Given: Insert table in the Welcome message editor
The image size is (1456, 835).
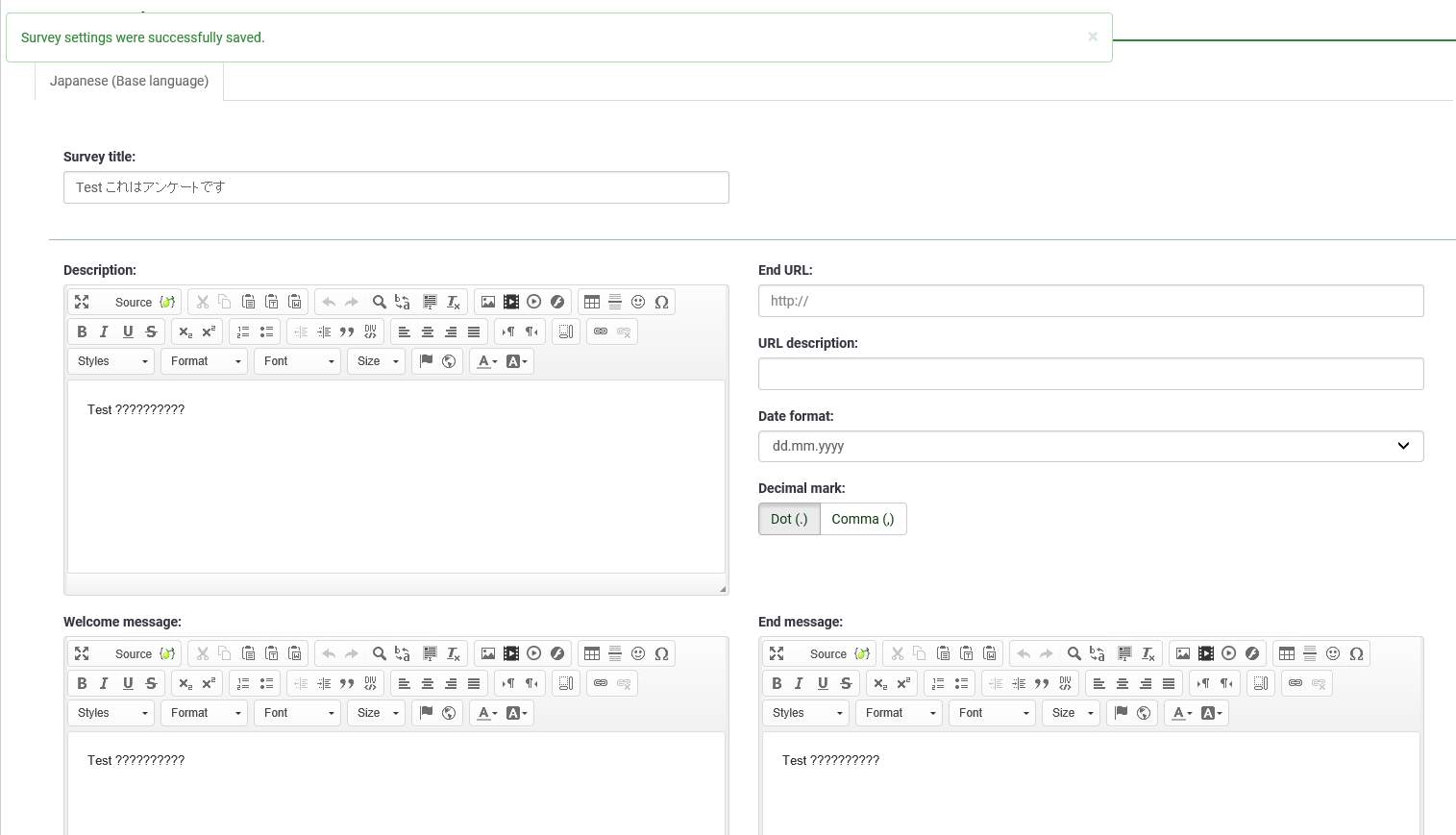Looking at the screenshot, I should (x=592, y=653).
